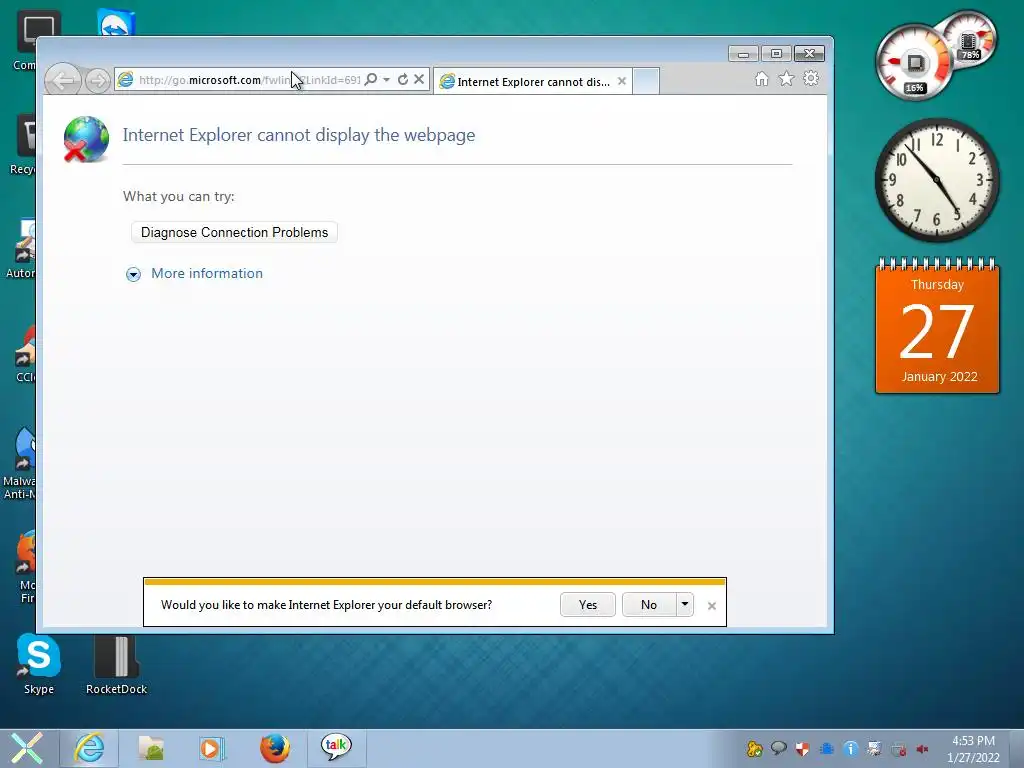Viewport: 1024px width, 768px height.
Task: Click the TeamViewer desktop icon
Action: click(x=116, y=23)
